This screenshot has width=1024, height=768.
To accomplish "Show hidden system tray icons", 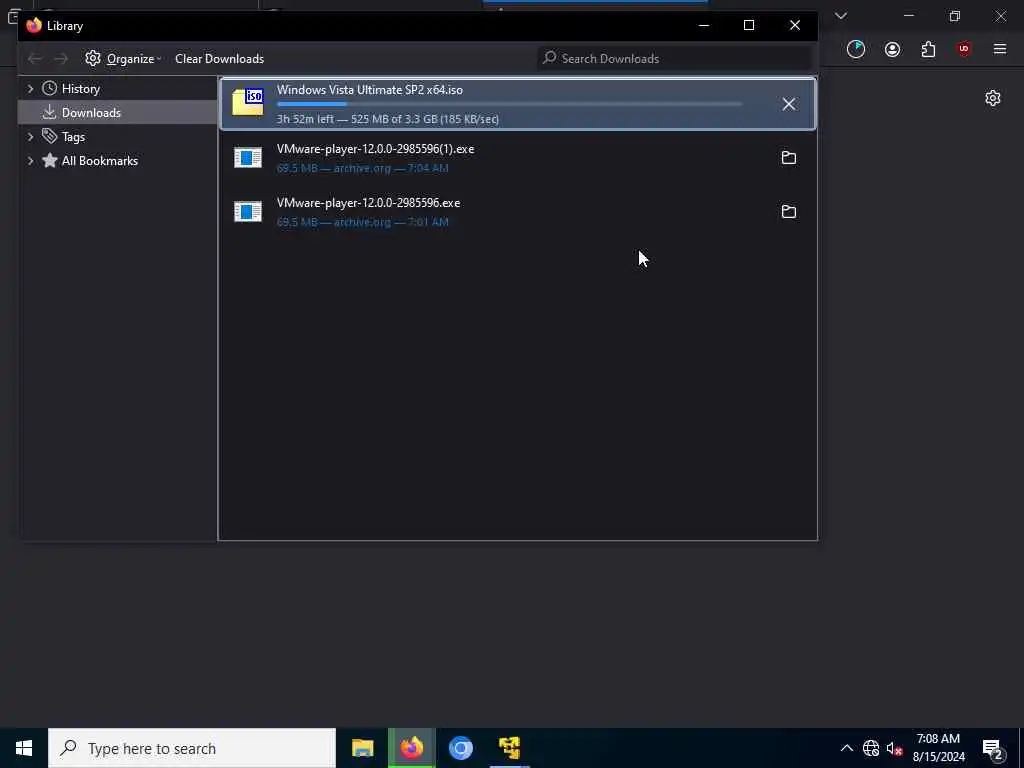I will coord(846,748).
